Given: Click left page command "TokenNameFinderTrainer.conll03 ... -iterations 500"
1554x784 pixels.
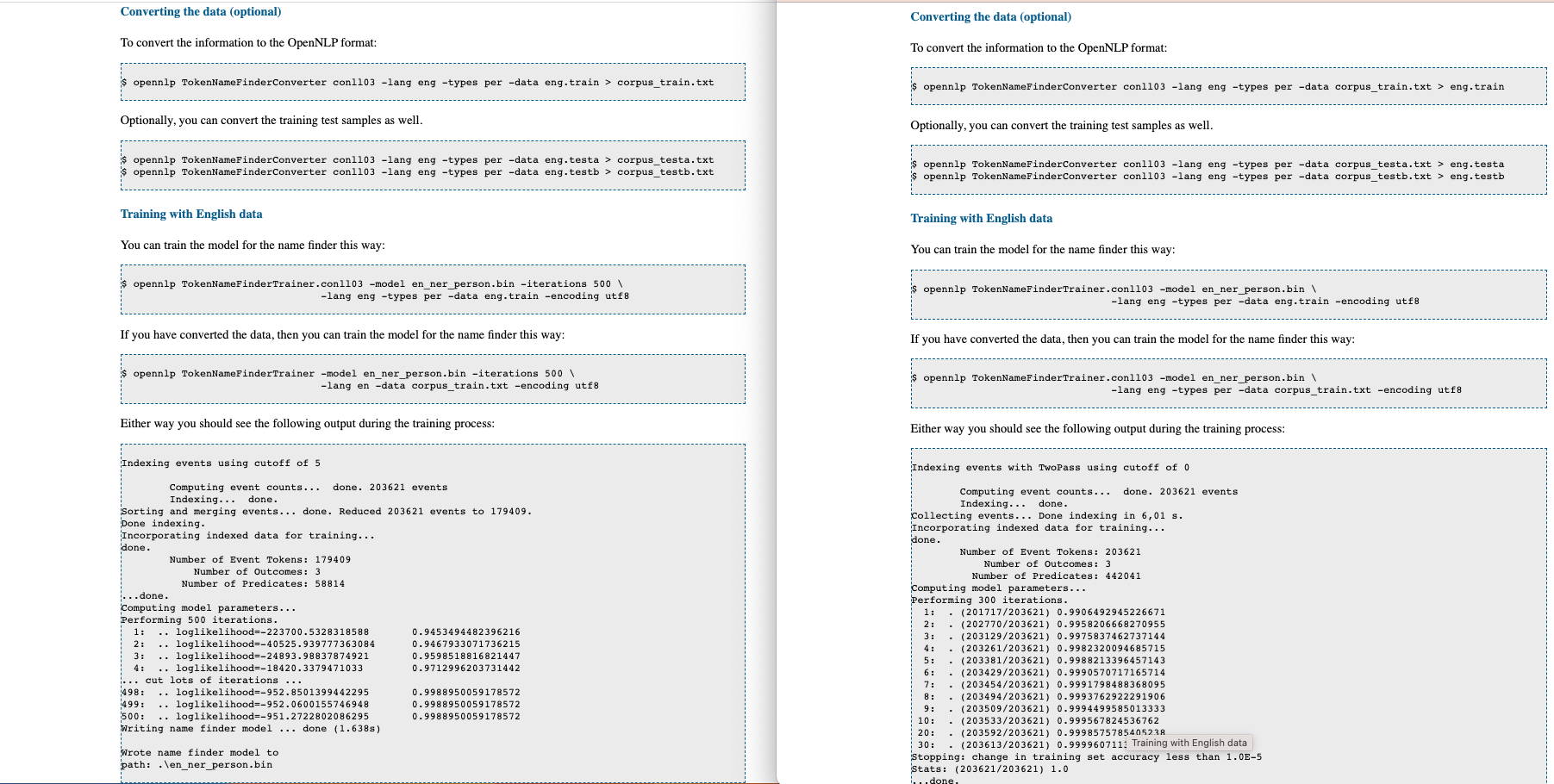Looking at the screenshot, I should (x=372, y=284).
